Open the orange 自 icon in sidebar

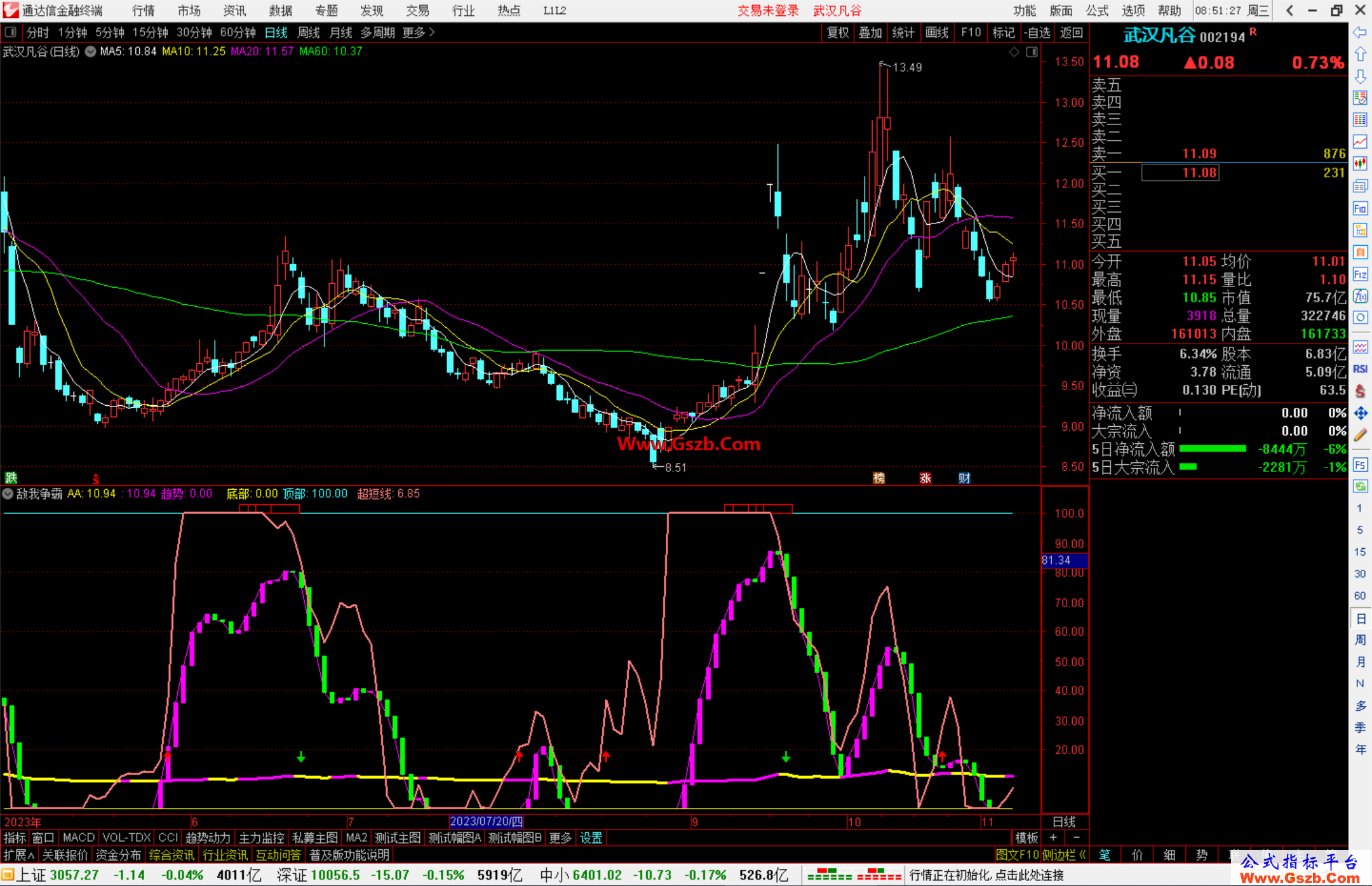1360,252
